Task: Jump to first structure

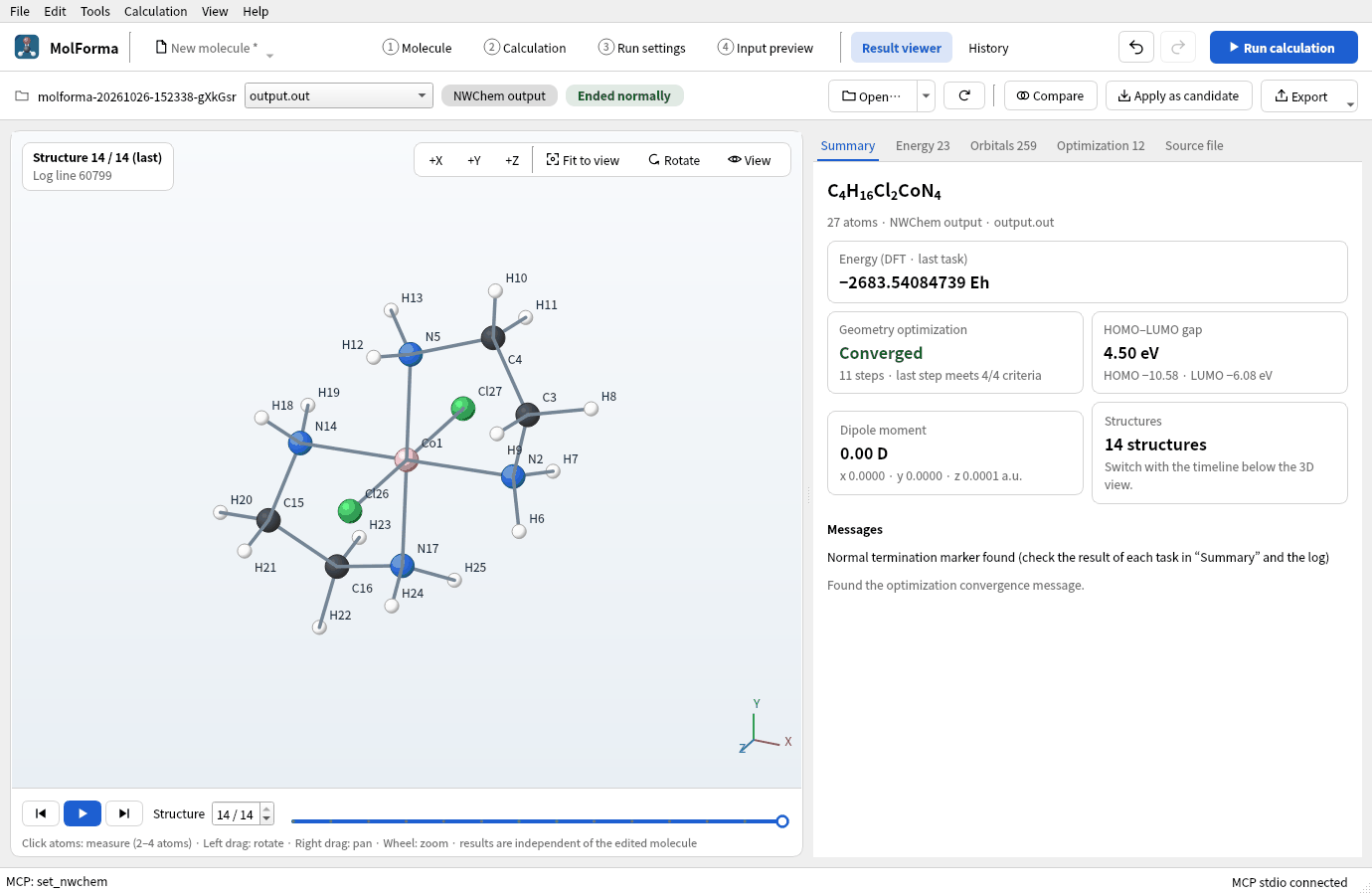Action: coord(41,813)
